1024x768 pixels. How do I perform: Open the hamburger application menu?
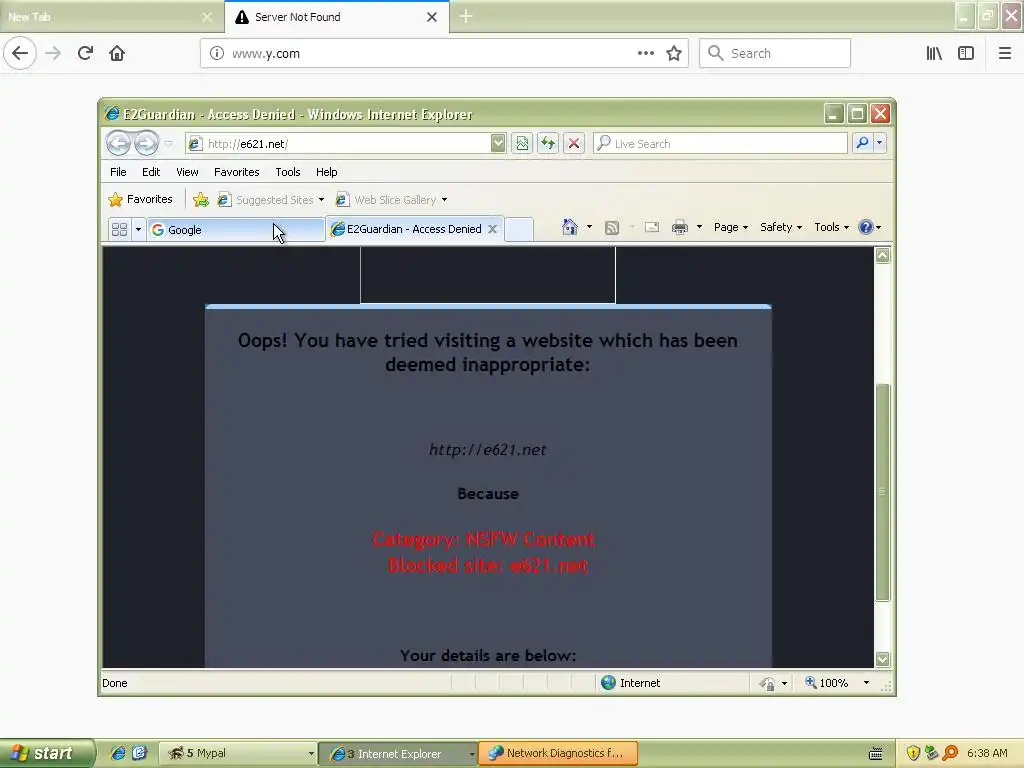[1005, 54]
